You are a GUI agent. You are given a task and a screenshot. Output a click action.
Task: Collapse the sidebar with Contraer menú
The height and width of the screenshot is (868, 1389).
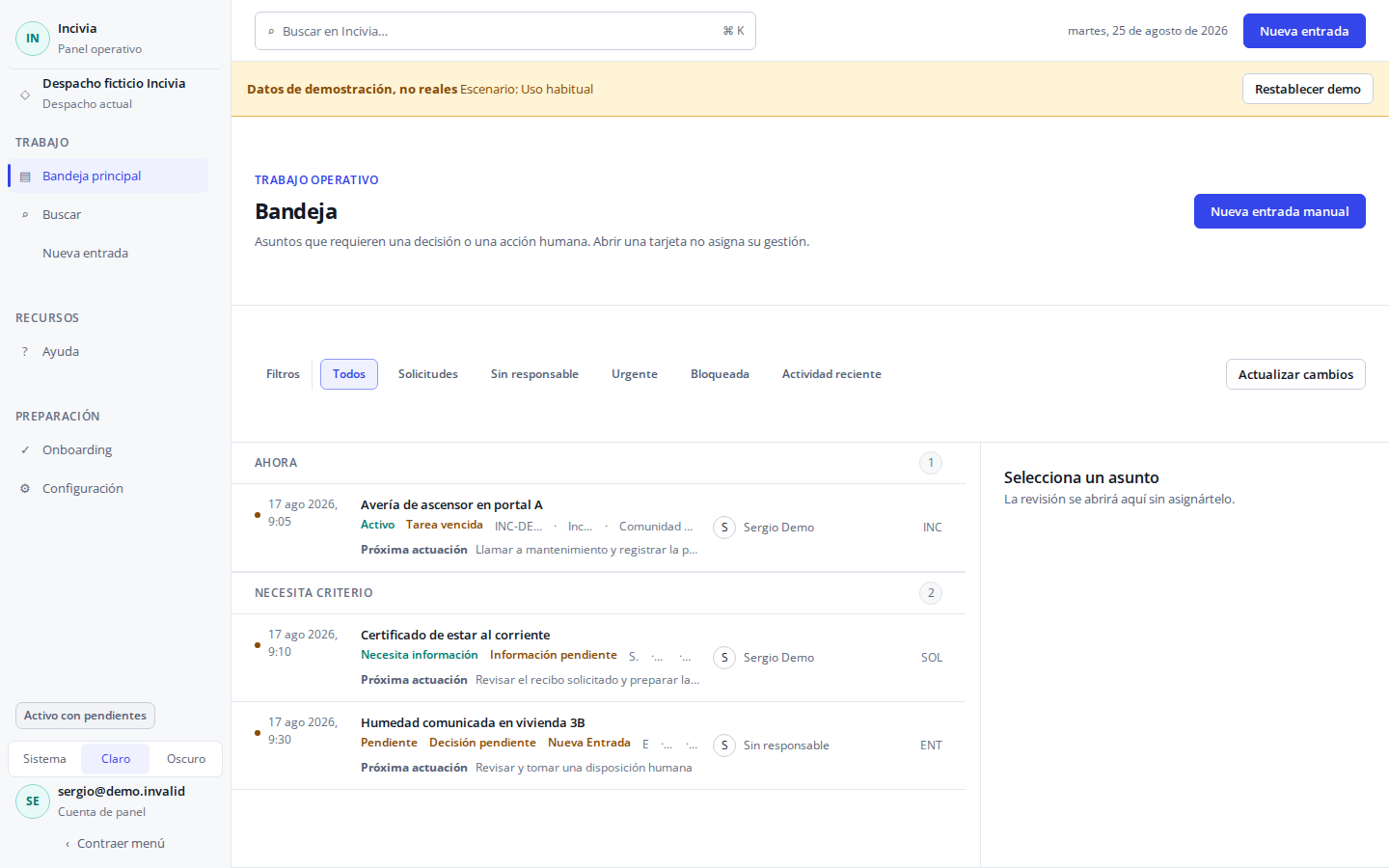[116, 844]
